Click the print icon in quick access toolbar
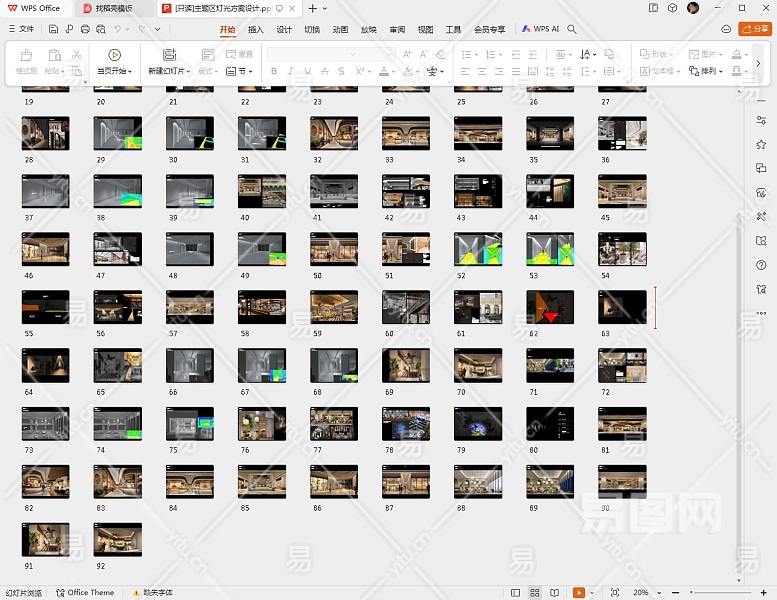 [85, 30]
